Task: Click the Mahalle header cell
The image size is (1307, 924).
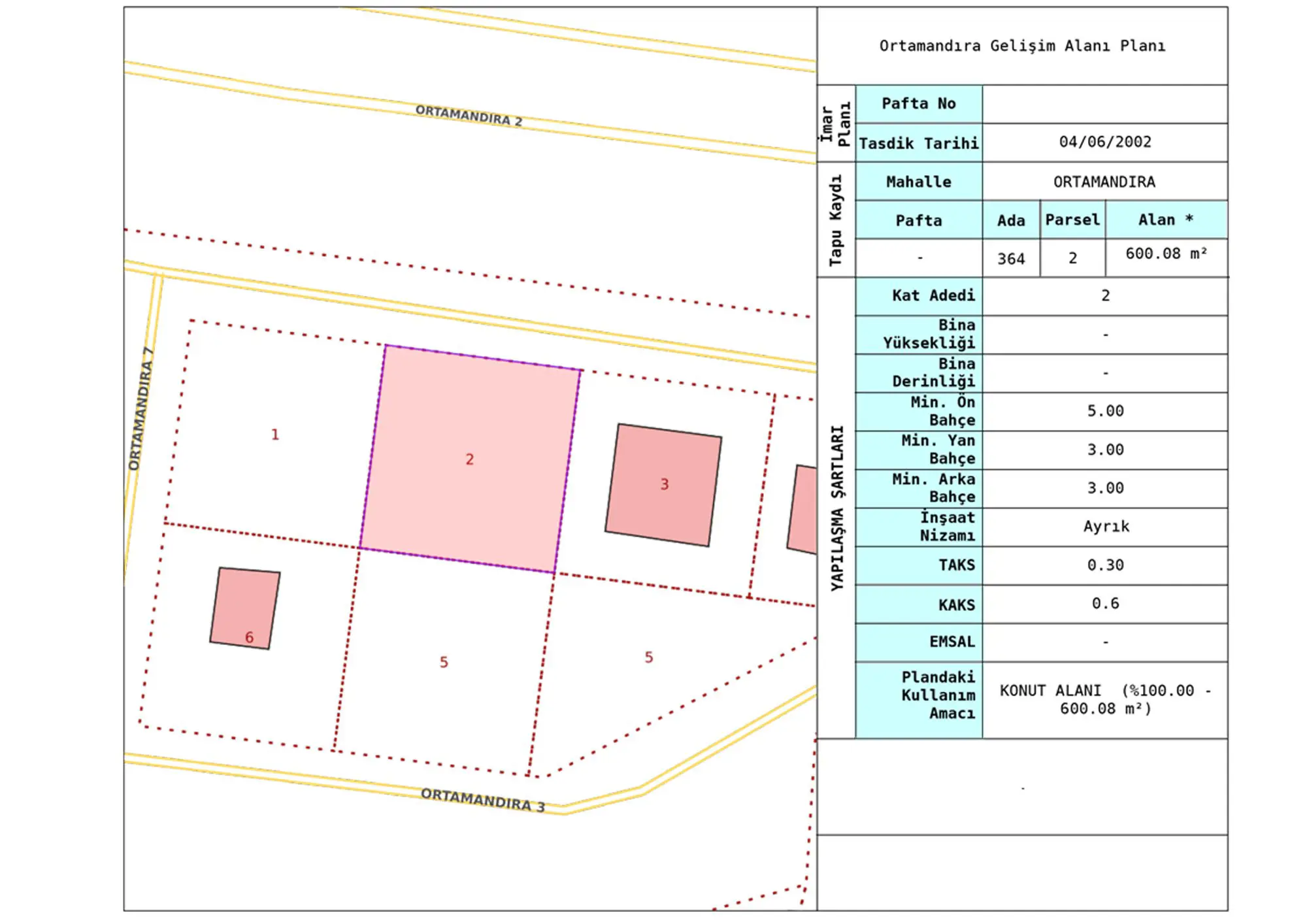Action: point(919,182)
